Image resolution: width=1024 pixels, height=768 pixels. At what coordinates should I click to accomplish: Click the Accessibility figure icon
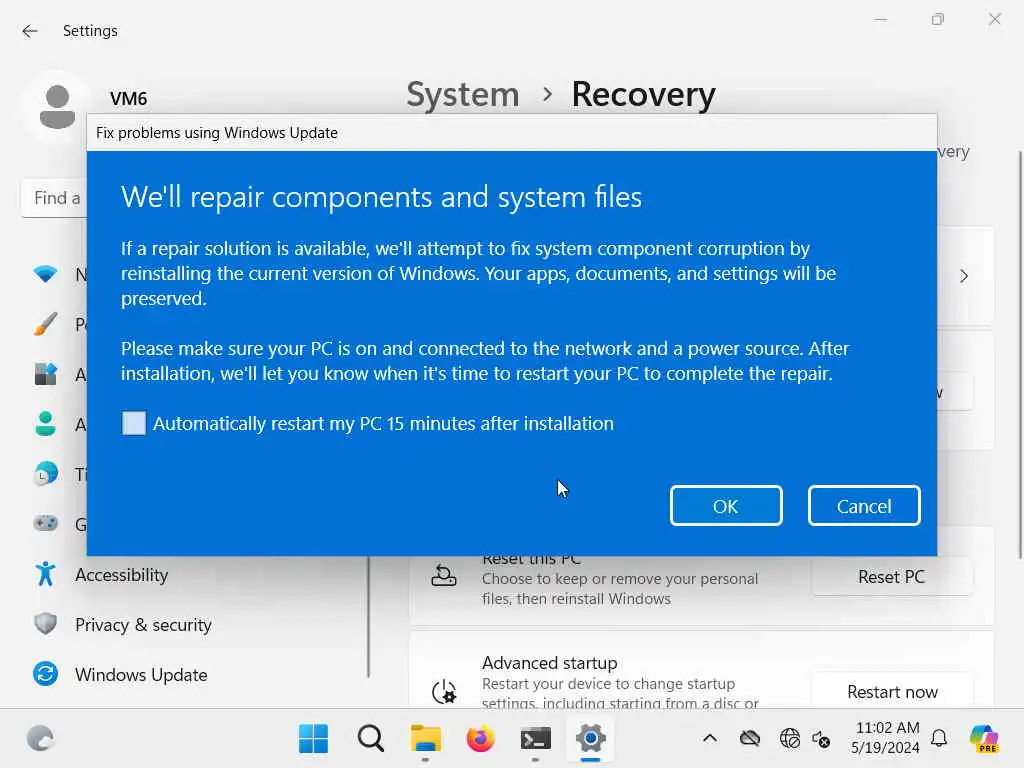[45, 574]
